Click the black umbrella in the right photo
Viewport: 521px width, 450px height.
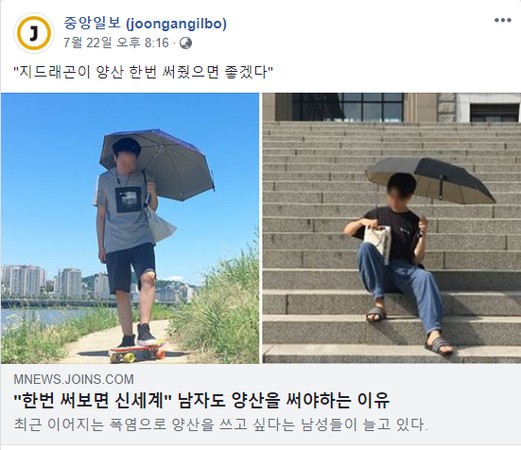click(430, 180)
